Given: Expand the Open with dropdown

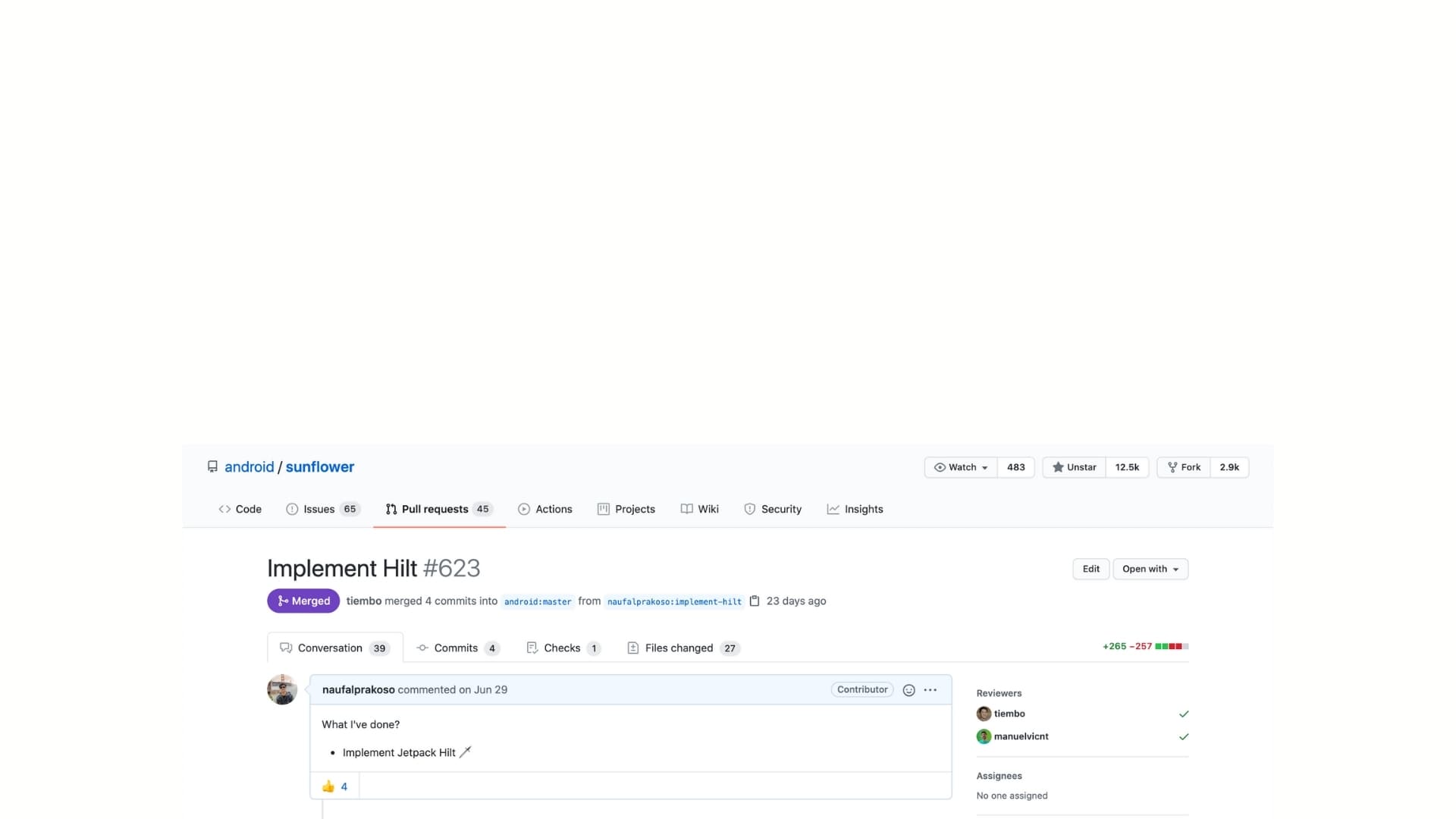Looking at the screenshot, I should (1150, 569).
